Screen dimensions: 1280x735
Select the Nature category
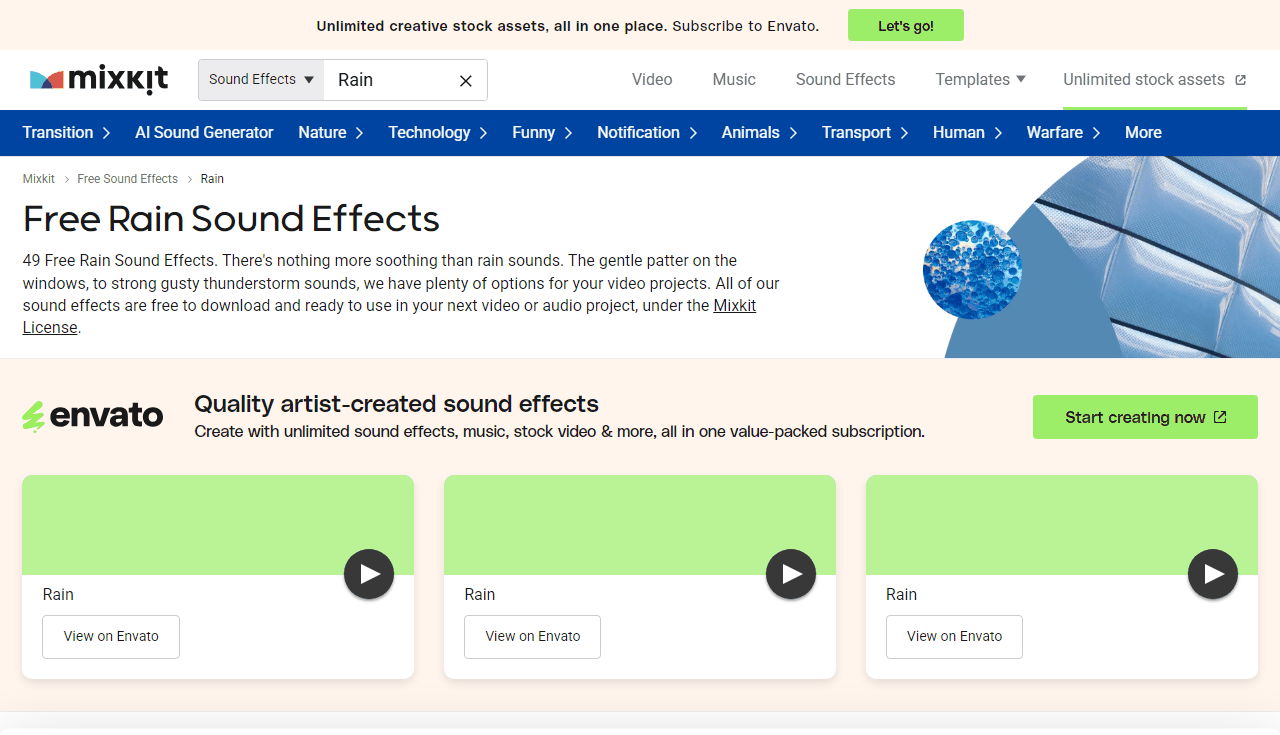tap(322, 133)
